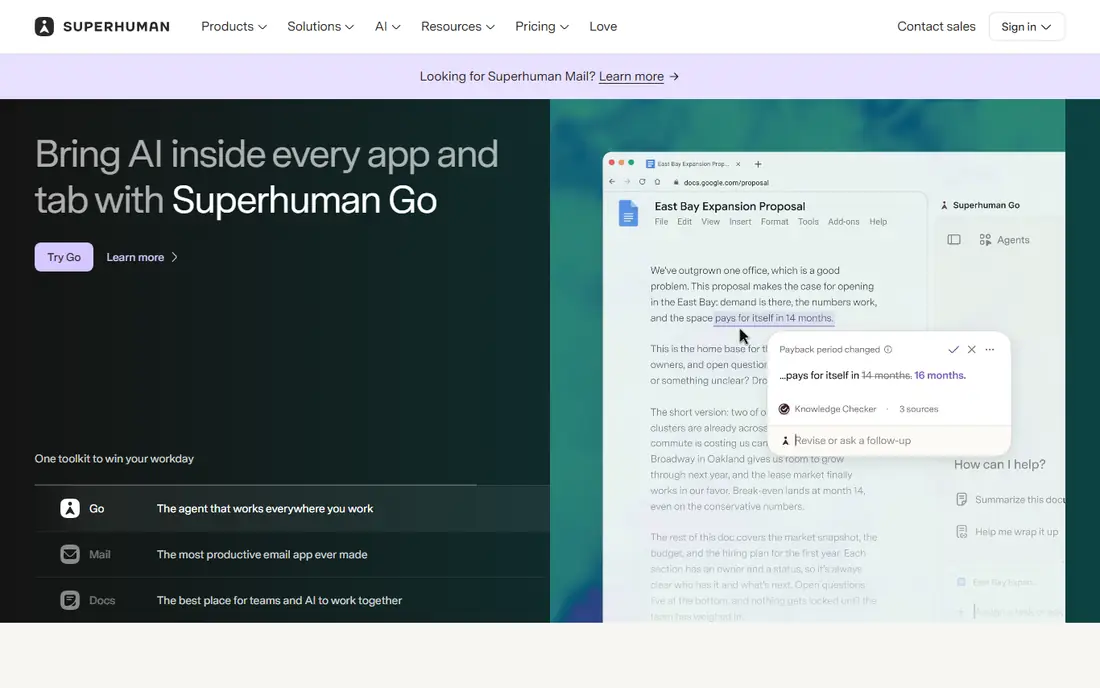Close the East Bay Expansion browser tab

pyautogui.click(x=738, y=164)
